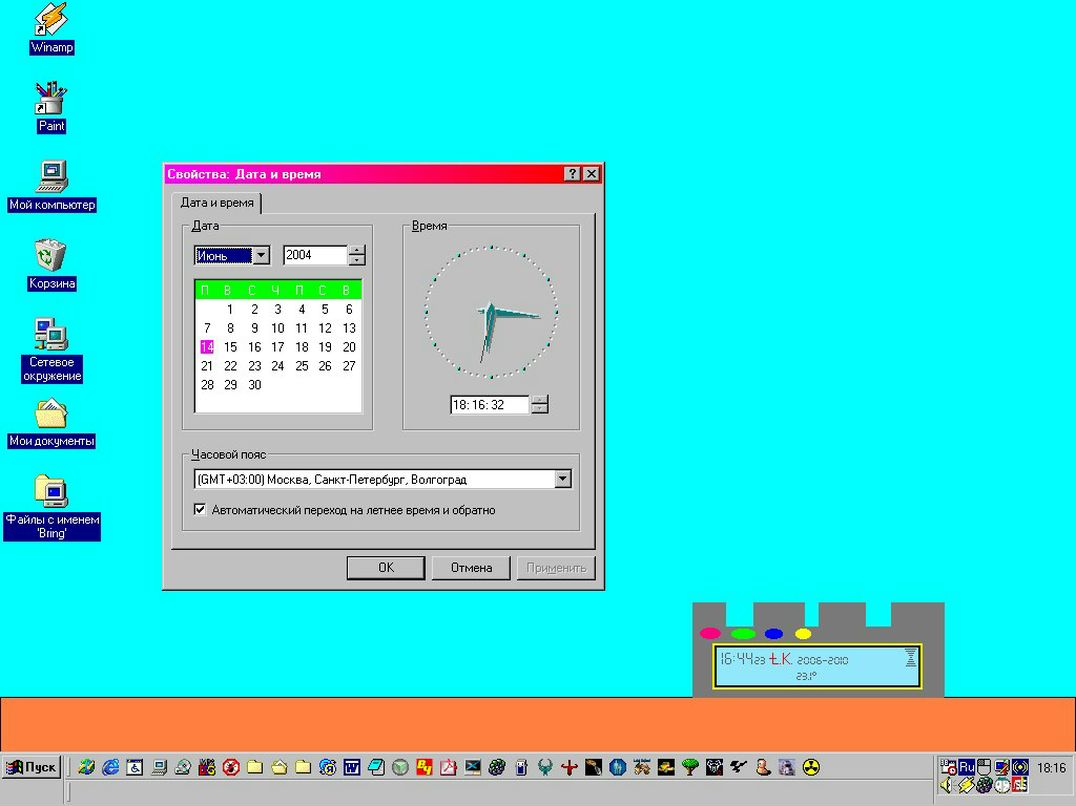Image resolution: width=1076 pixels, height=806 pixels.
Task: Expand the time zone dropdown list
Action: pos(562,479)
